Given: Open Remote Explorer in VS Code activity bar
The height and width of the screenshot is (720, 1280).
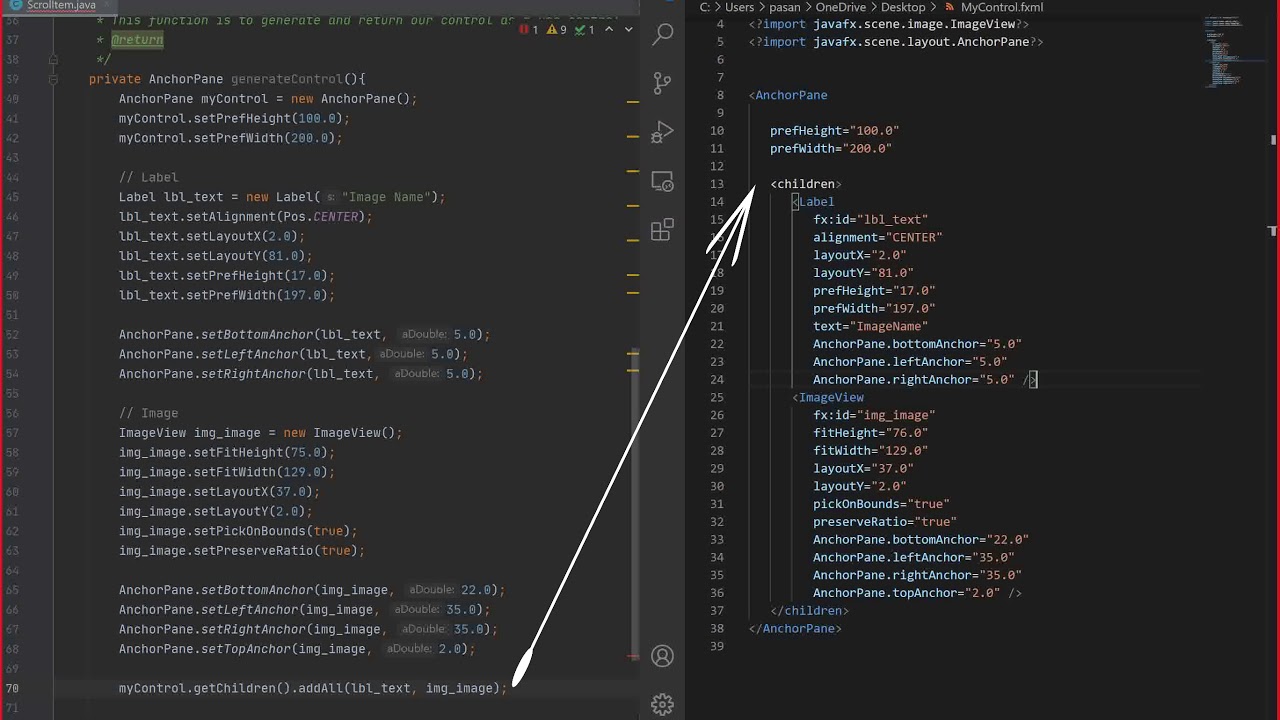Looking at the screenshot, I should coord(662,181).
